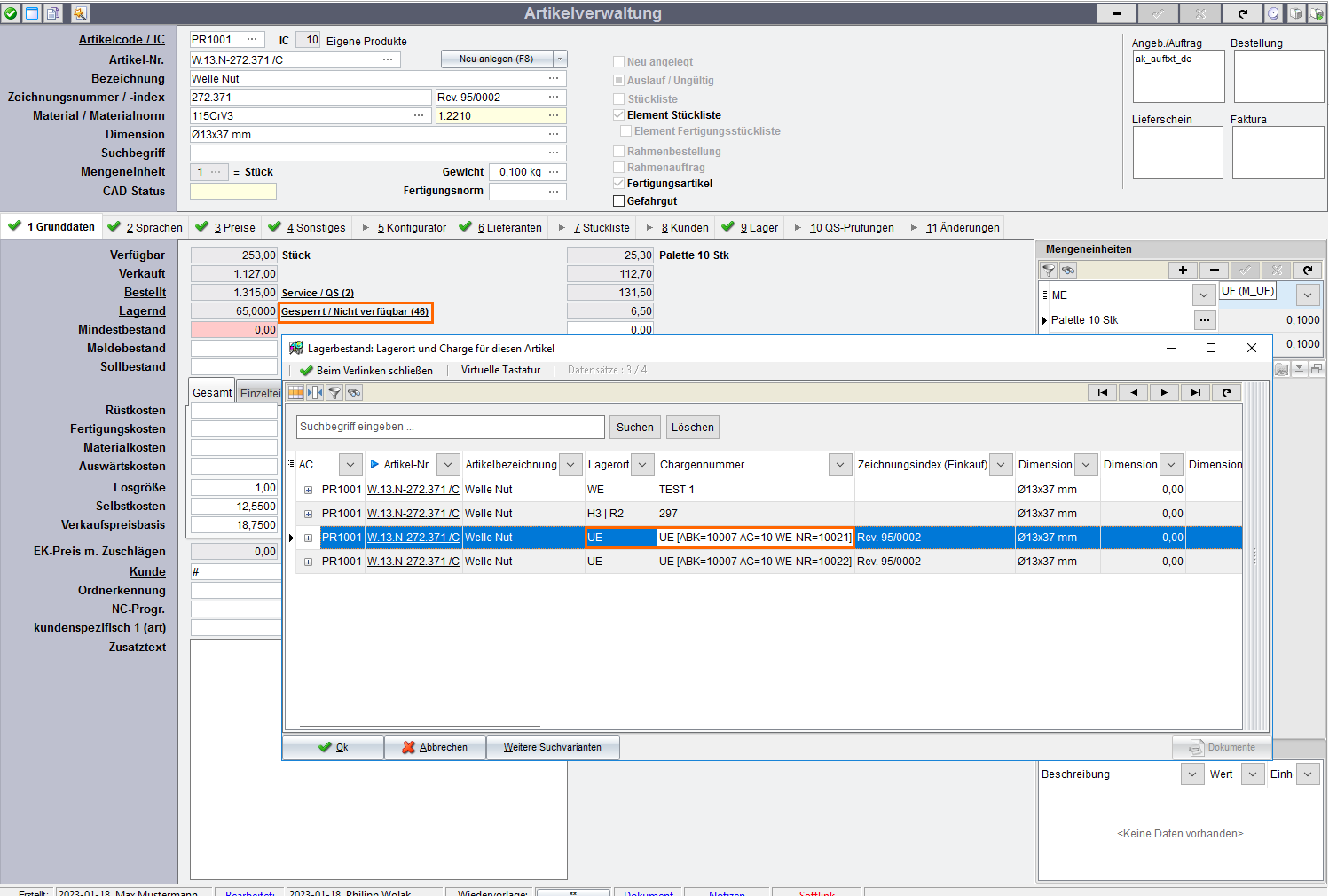Toggle Beim Verlinken schließen option
1329x896 pixels.
[x=366, y=371]
